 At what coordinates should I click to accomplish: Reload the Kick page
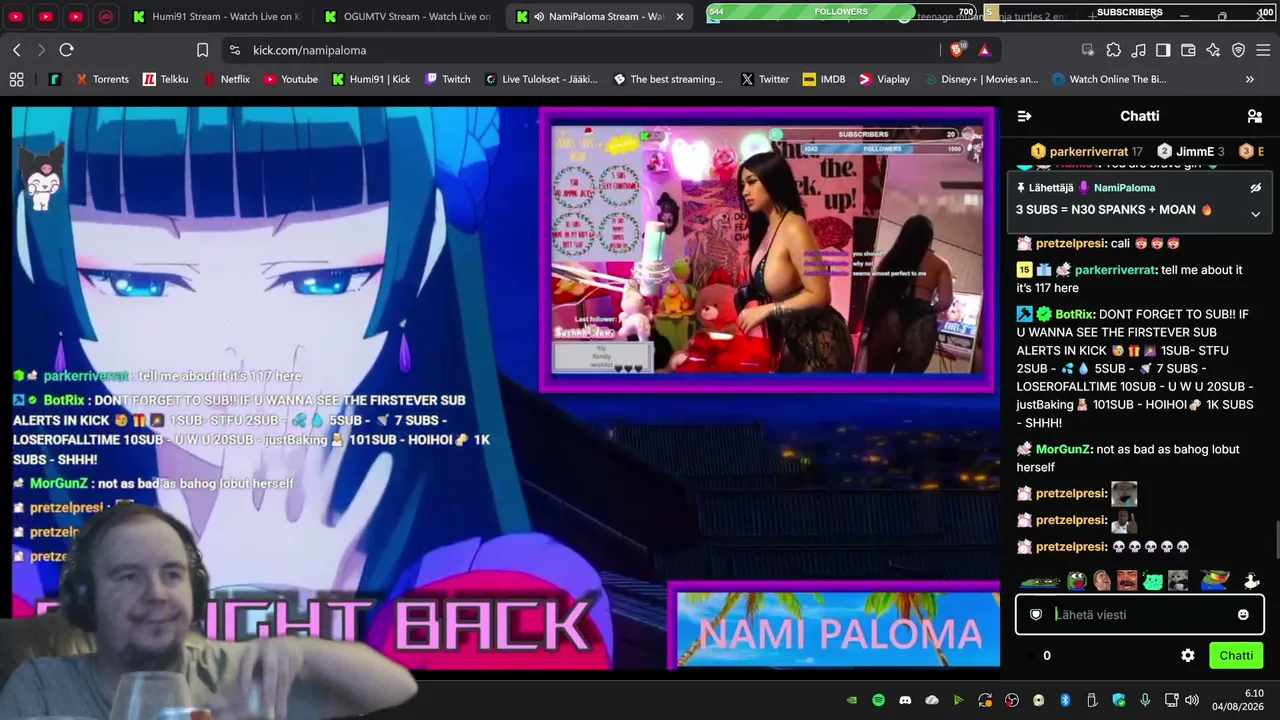(66, 50)
